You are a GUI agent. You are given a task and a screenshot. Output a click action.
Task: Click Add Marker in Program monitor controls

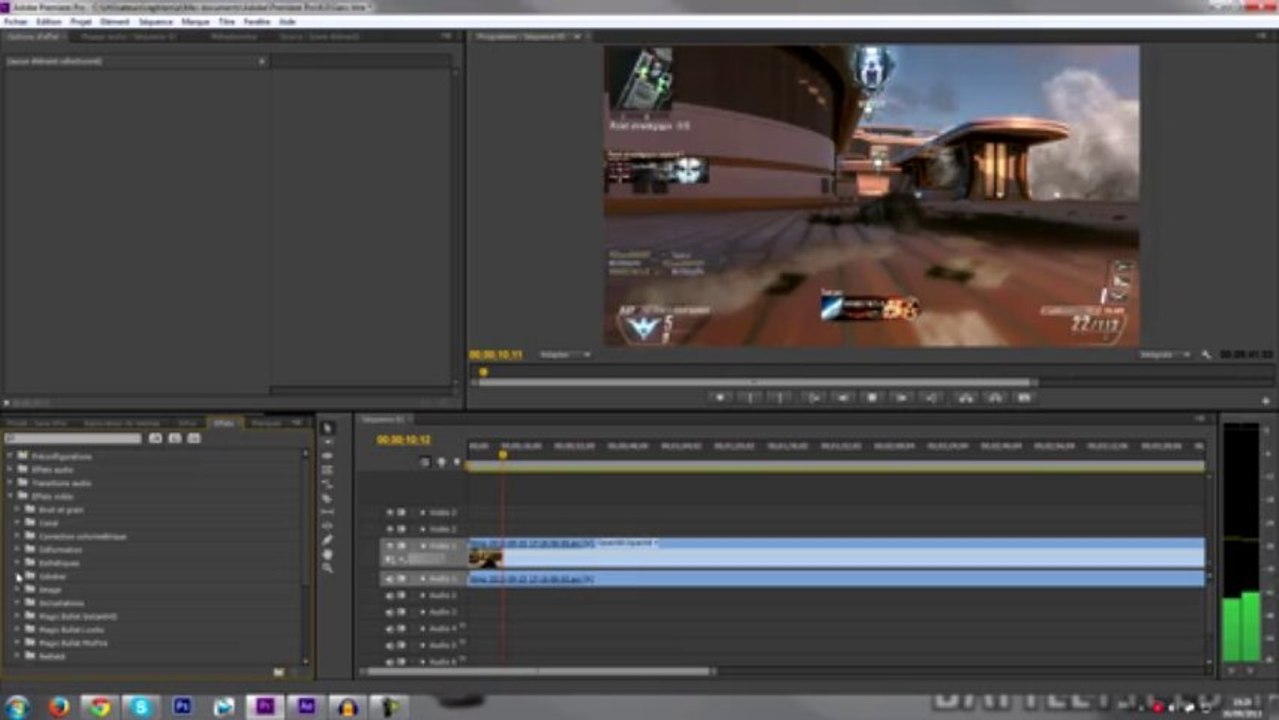pos(719,397)
